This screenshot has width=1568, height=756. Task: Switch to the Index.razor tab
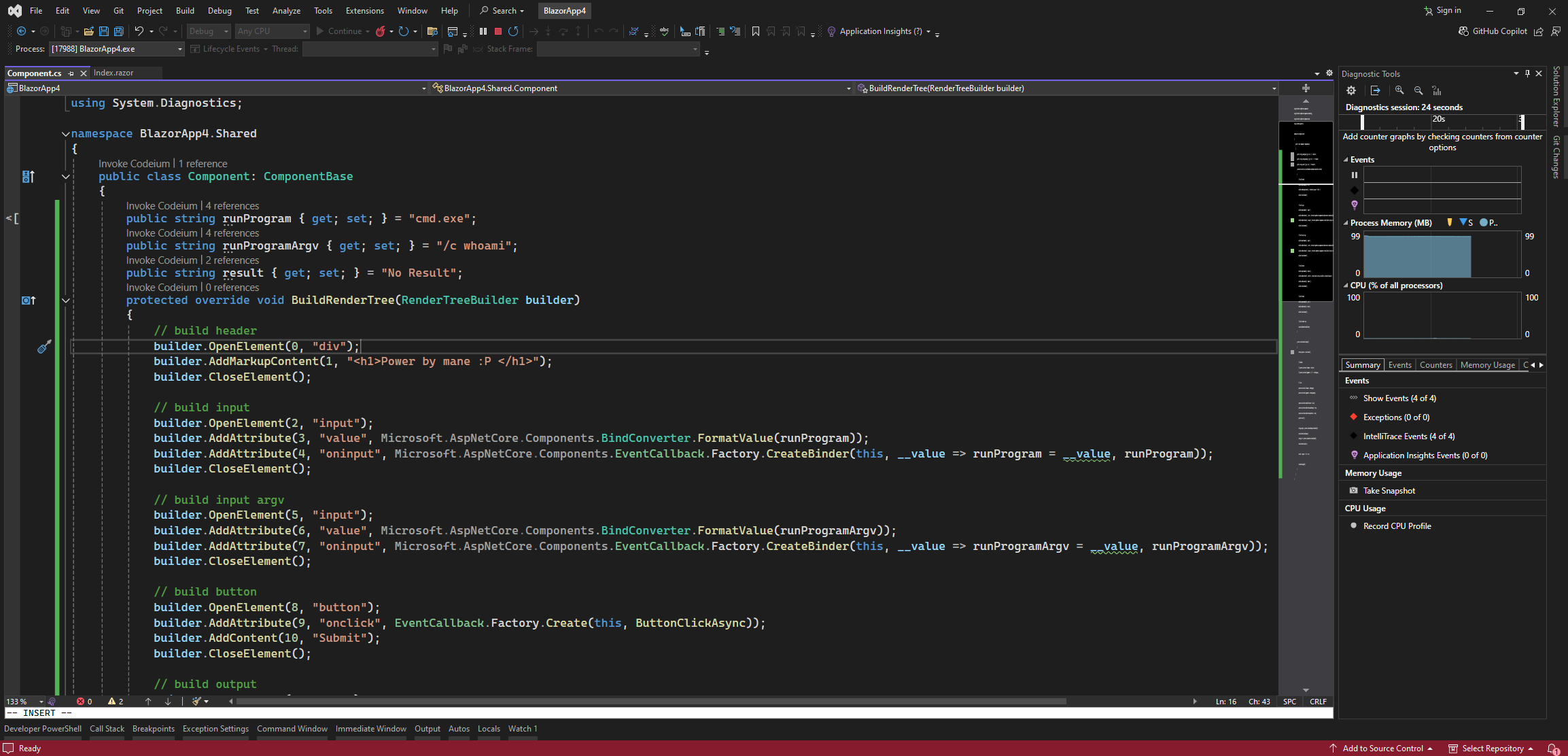(114, 73)
